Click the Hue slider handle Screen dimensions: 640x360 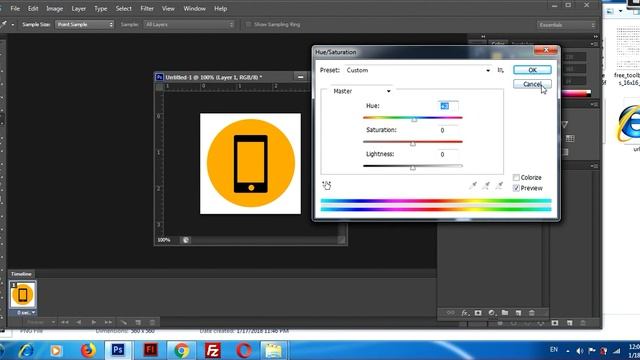tap(414, 119)
